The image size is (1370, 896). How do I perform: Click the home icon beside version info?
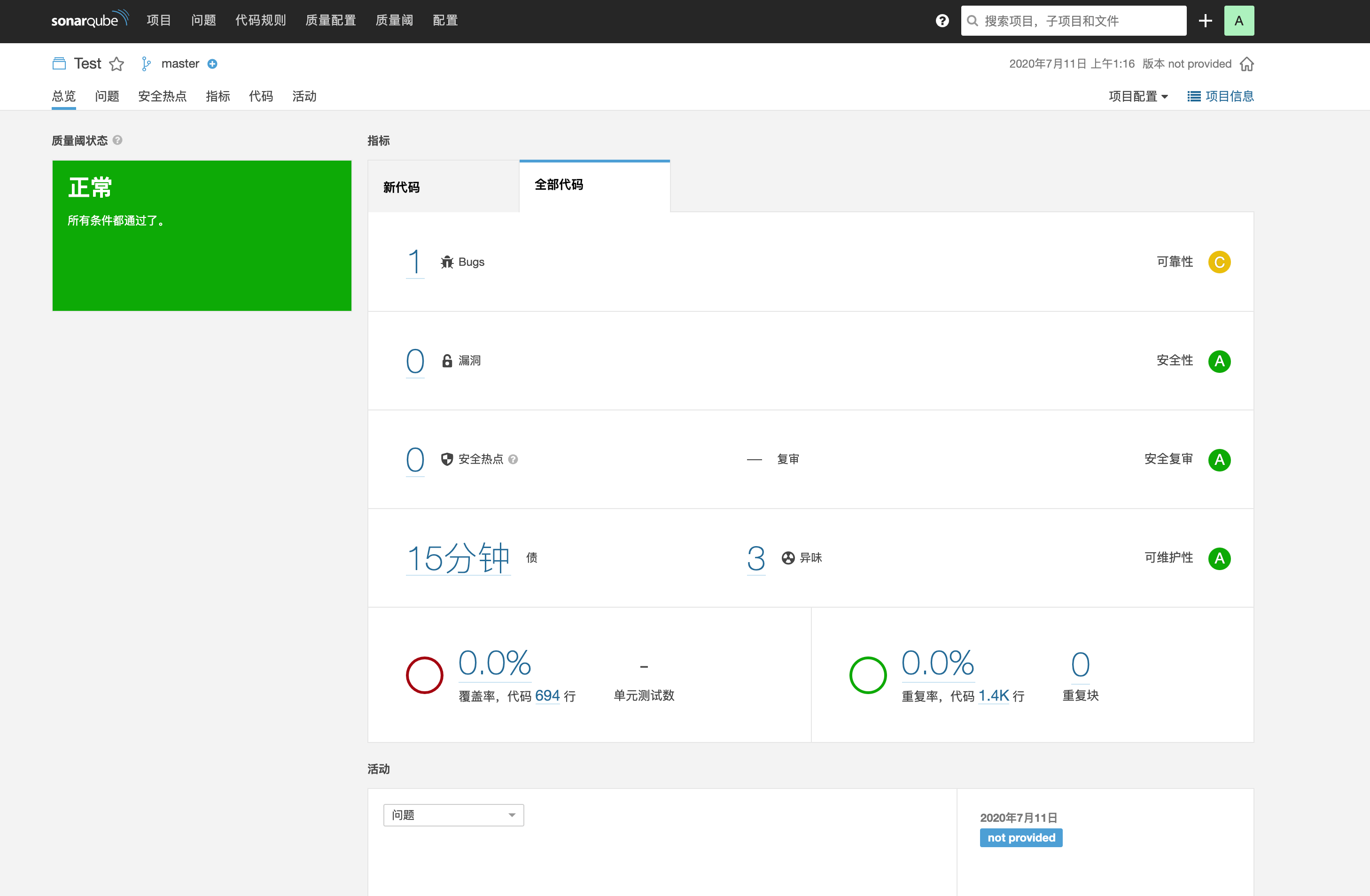tap(1246, 64)
